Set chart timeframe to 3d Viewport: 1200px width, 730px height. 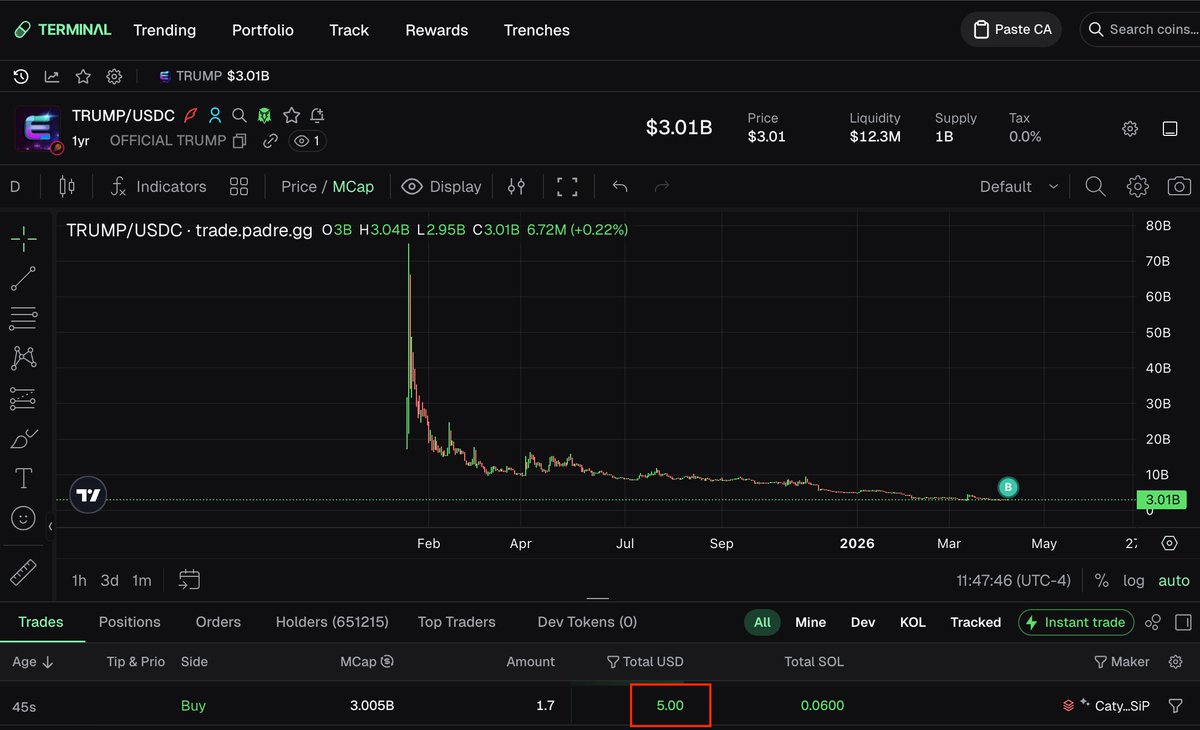coord(110,580)
